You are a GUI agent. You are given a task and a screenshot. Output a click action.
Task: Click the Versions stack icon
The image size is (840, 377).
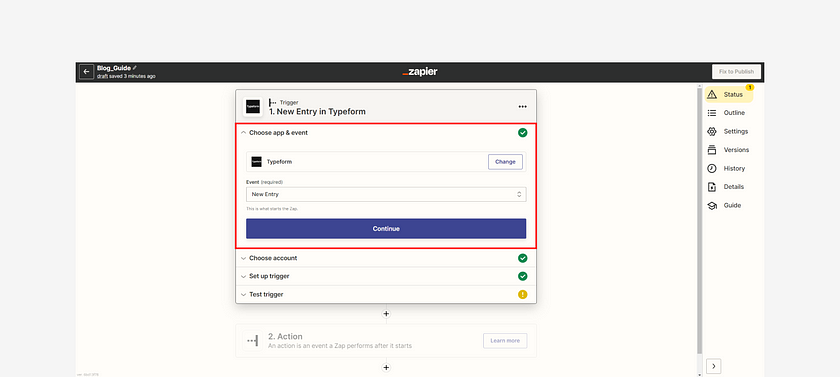712,150
